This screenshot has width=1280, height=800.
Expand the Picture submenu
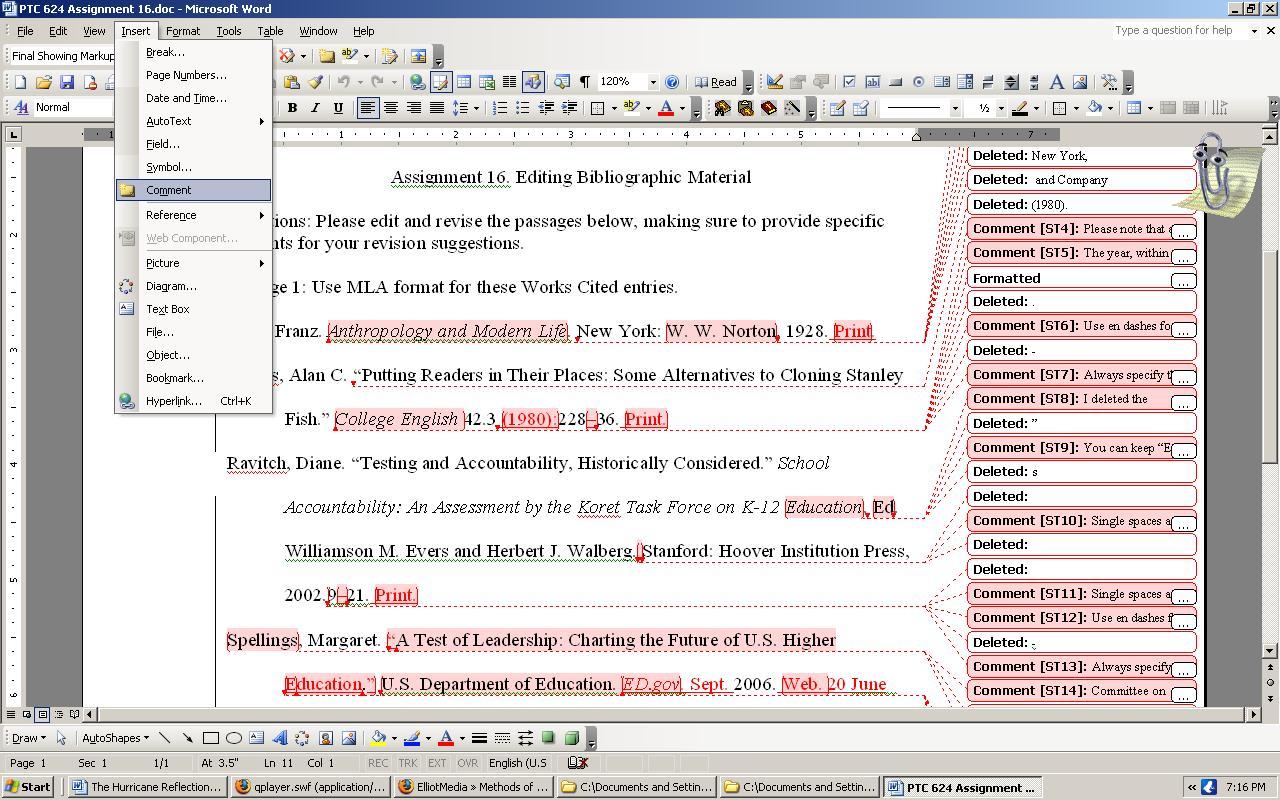pos(194,263)
